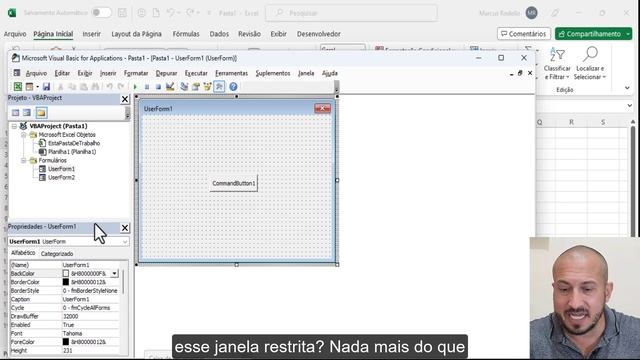Click the Undo arrow in VBA toolbar
The width and height of the screenshot is (640, 360).
click(x=109, y=87)
